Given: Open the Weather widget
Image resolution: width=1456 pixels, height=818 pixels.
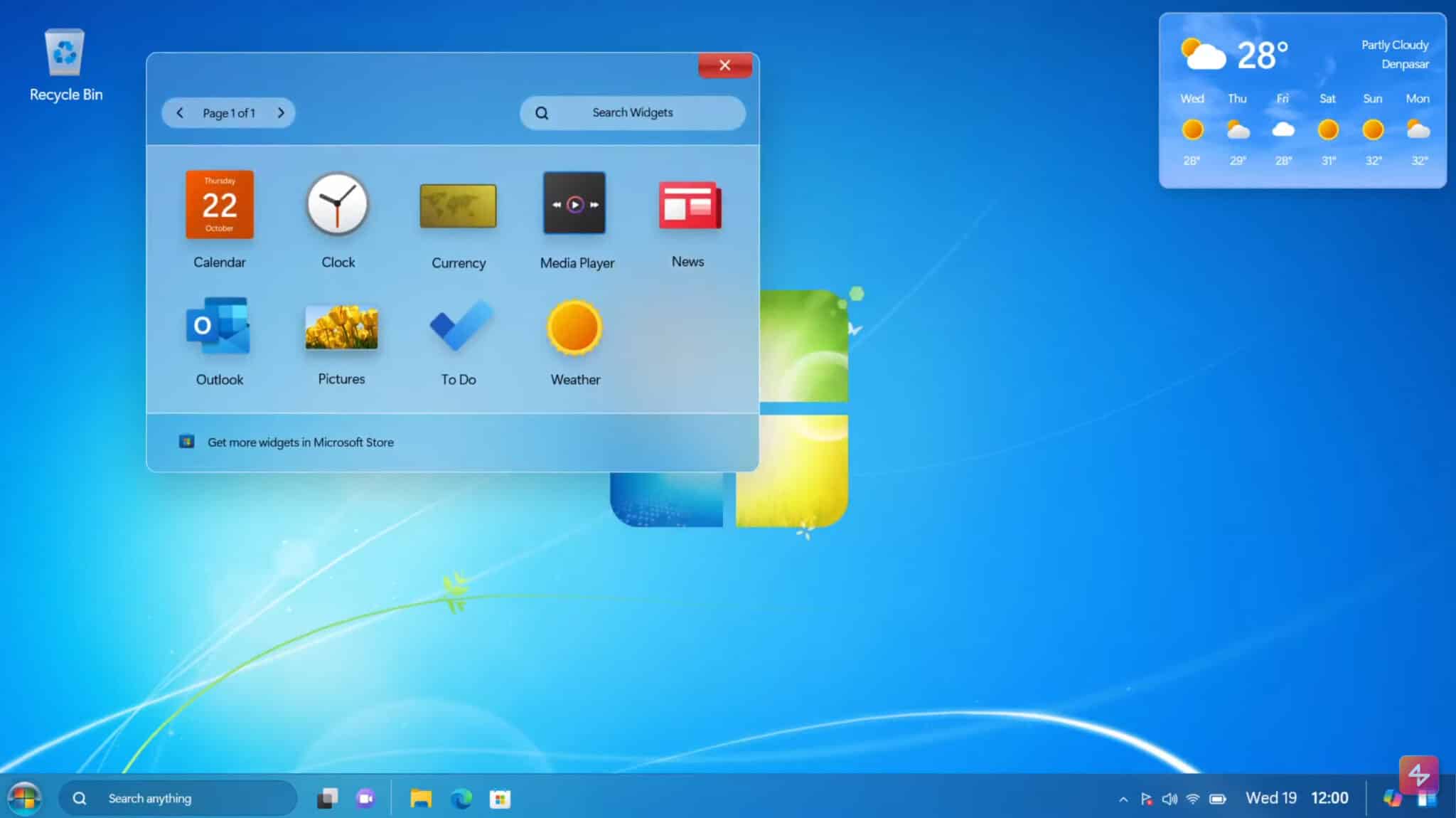Looking at the screenshot, I should coord(574,327).
